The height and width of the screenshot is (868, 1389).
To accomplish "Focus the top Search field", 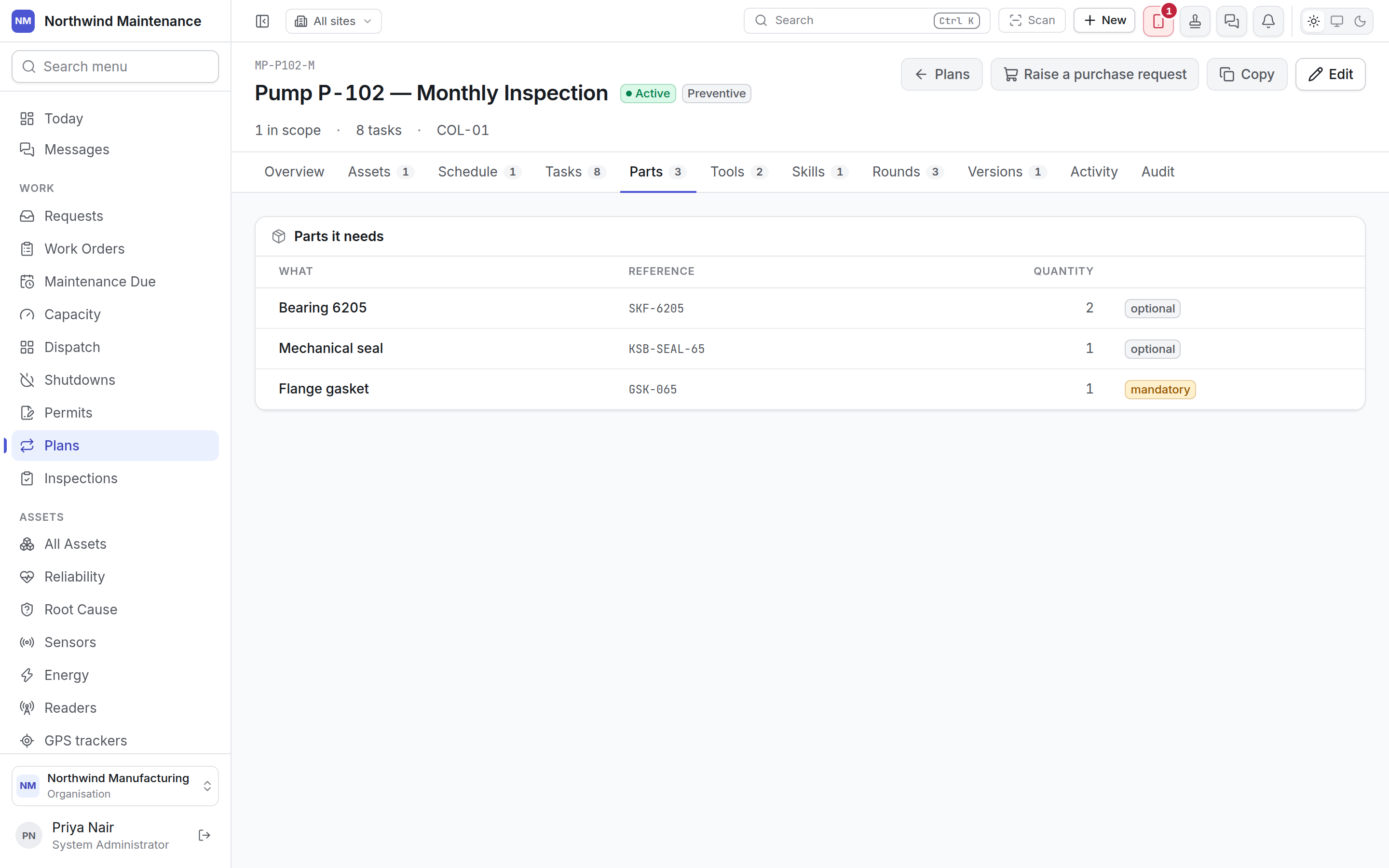I will pyautogui.click(x=867, y=21).
